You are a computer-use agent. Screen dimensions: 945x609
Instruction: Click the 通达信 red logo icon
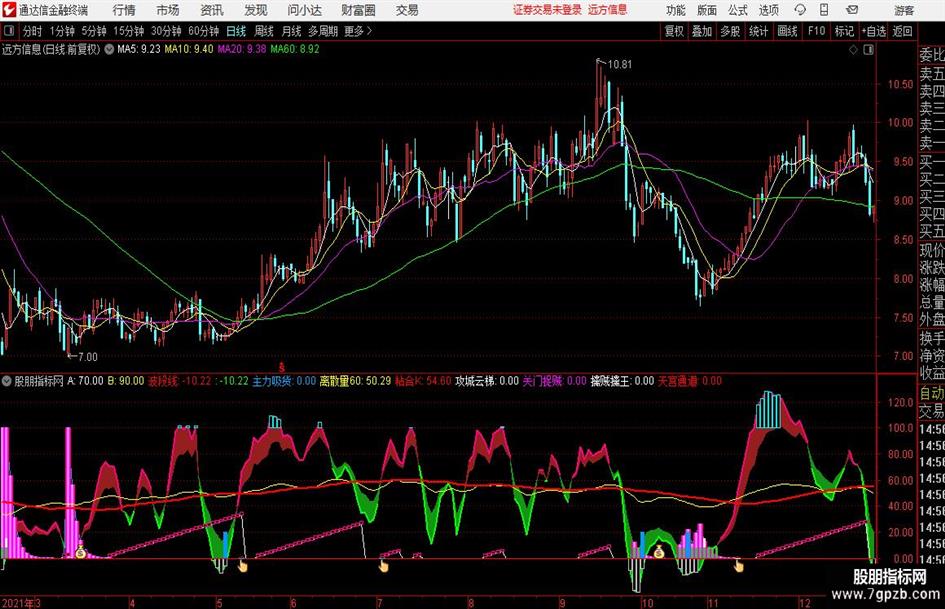8,10
